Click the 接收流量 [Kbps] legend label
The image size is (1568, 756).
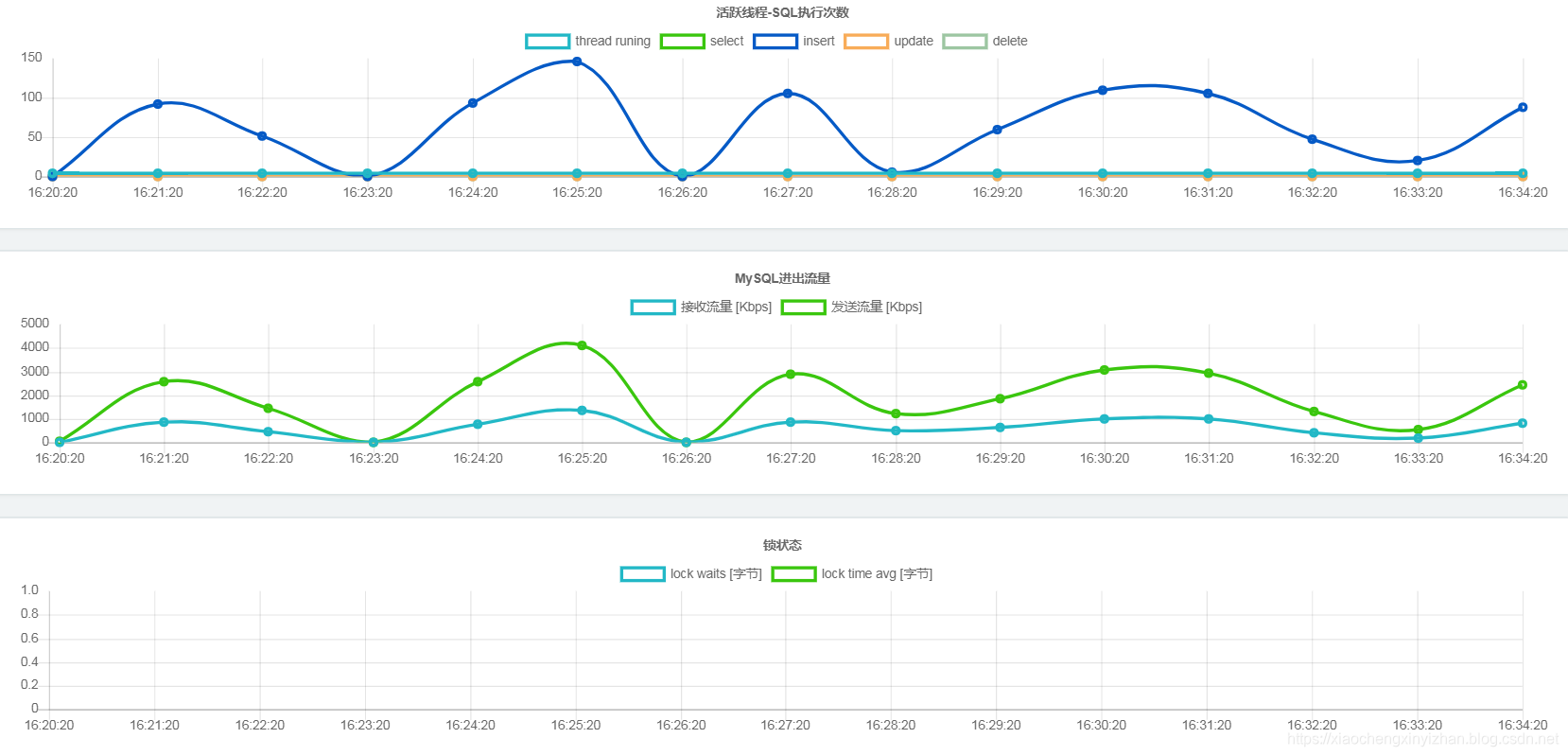pos(726,307)
